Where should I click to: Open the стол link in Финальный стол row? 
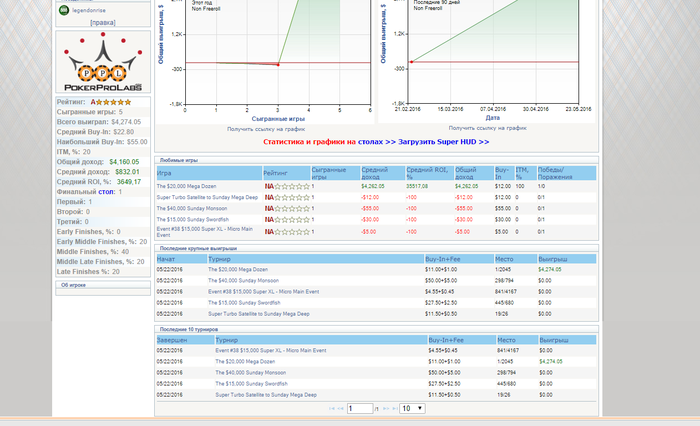click(106, 192)
